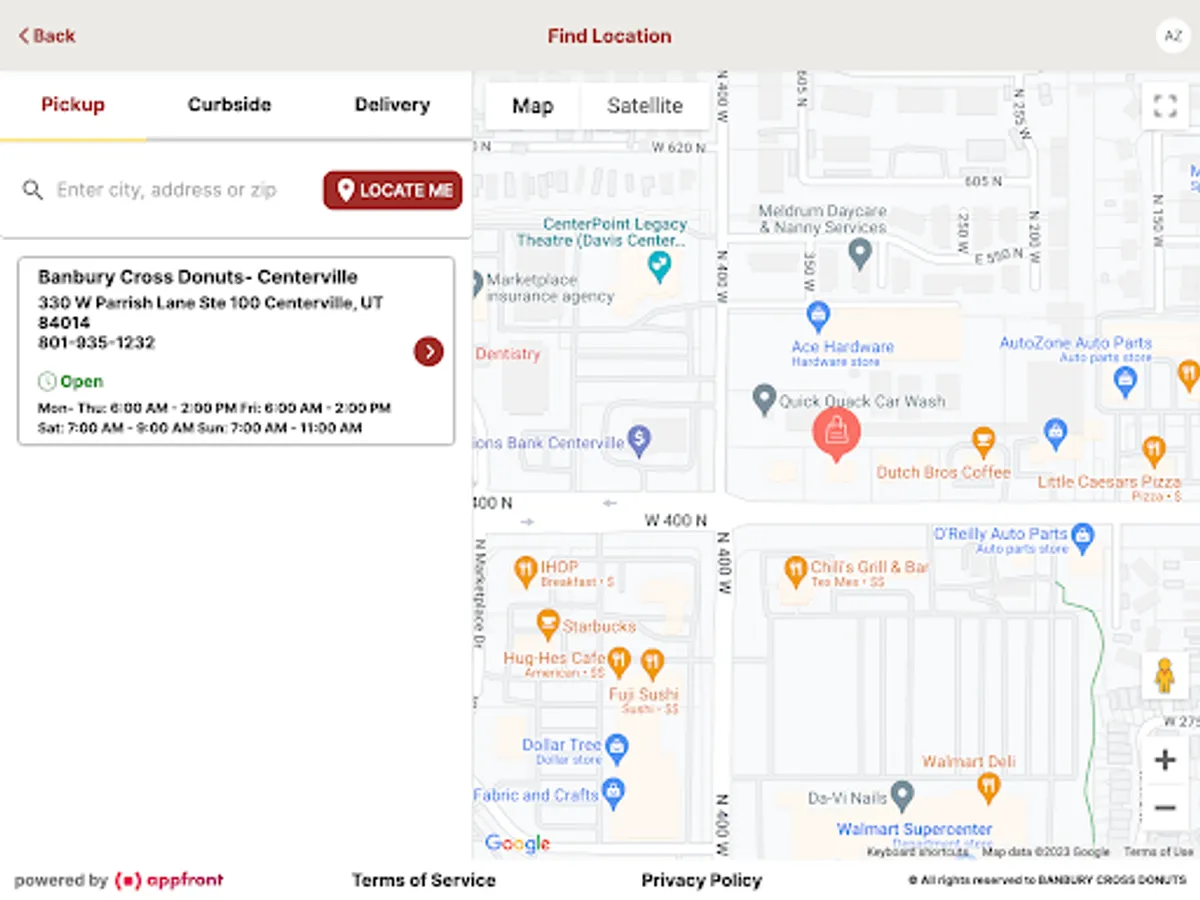Click the Walmart Deli marker
This screenshot has height=900, width=1200.
[988, 788]
